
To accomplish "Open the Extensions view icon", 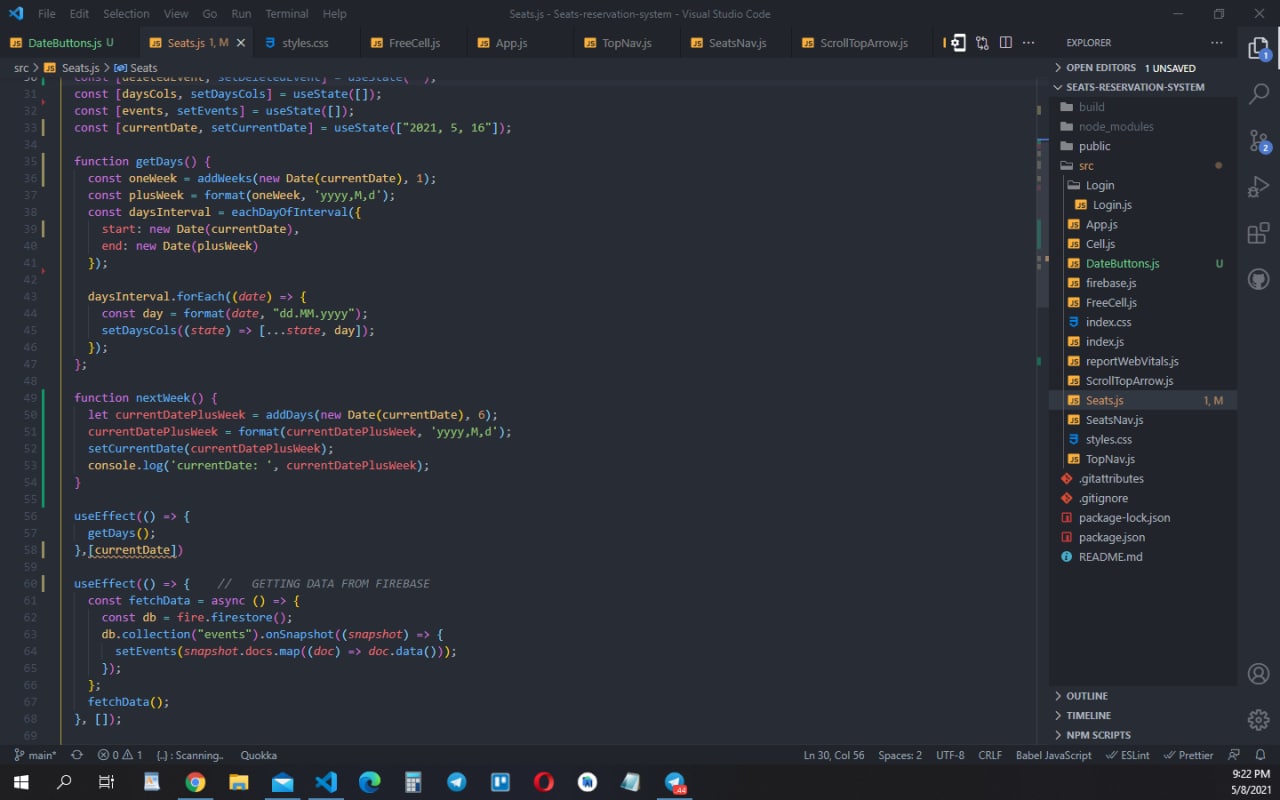I will pos(1259,234).
